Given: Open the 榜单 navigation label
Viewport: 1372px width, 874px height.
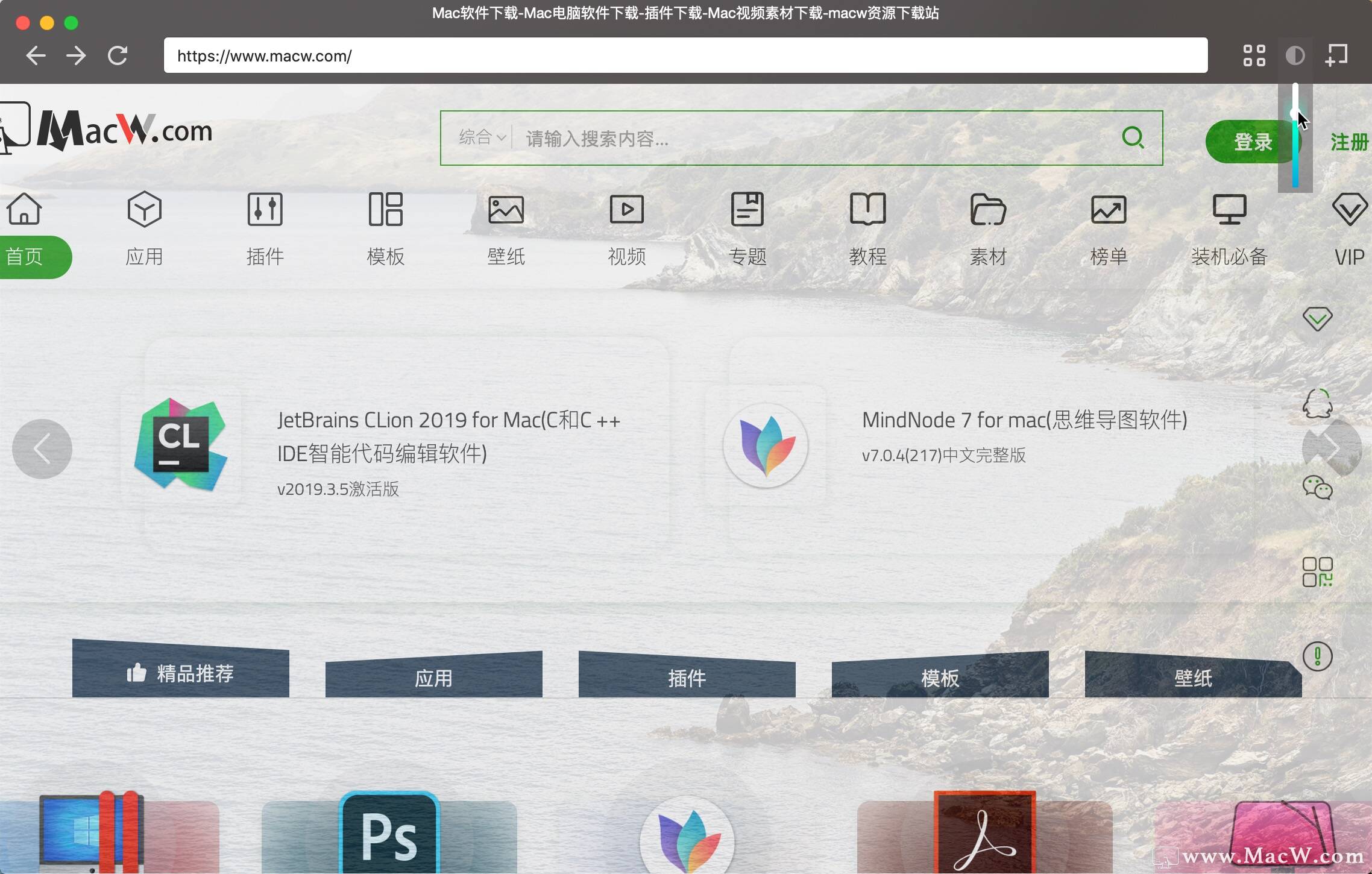Looking at the screenshot, I should coord(1109,257).
